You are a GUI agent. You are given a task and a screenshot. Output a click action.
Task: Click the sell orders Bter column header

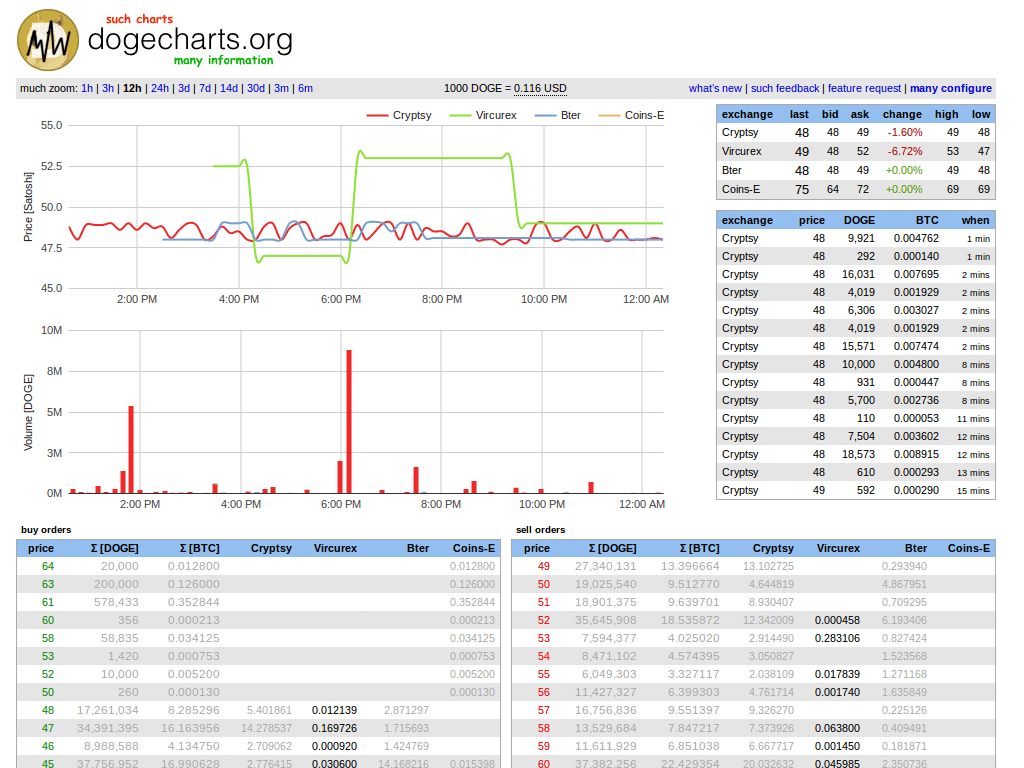click(916, 549)
